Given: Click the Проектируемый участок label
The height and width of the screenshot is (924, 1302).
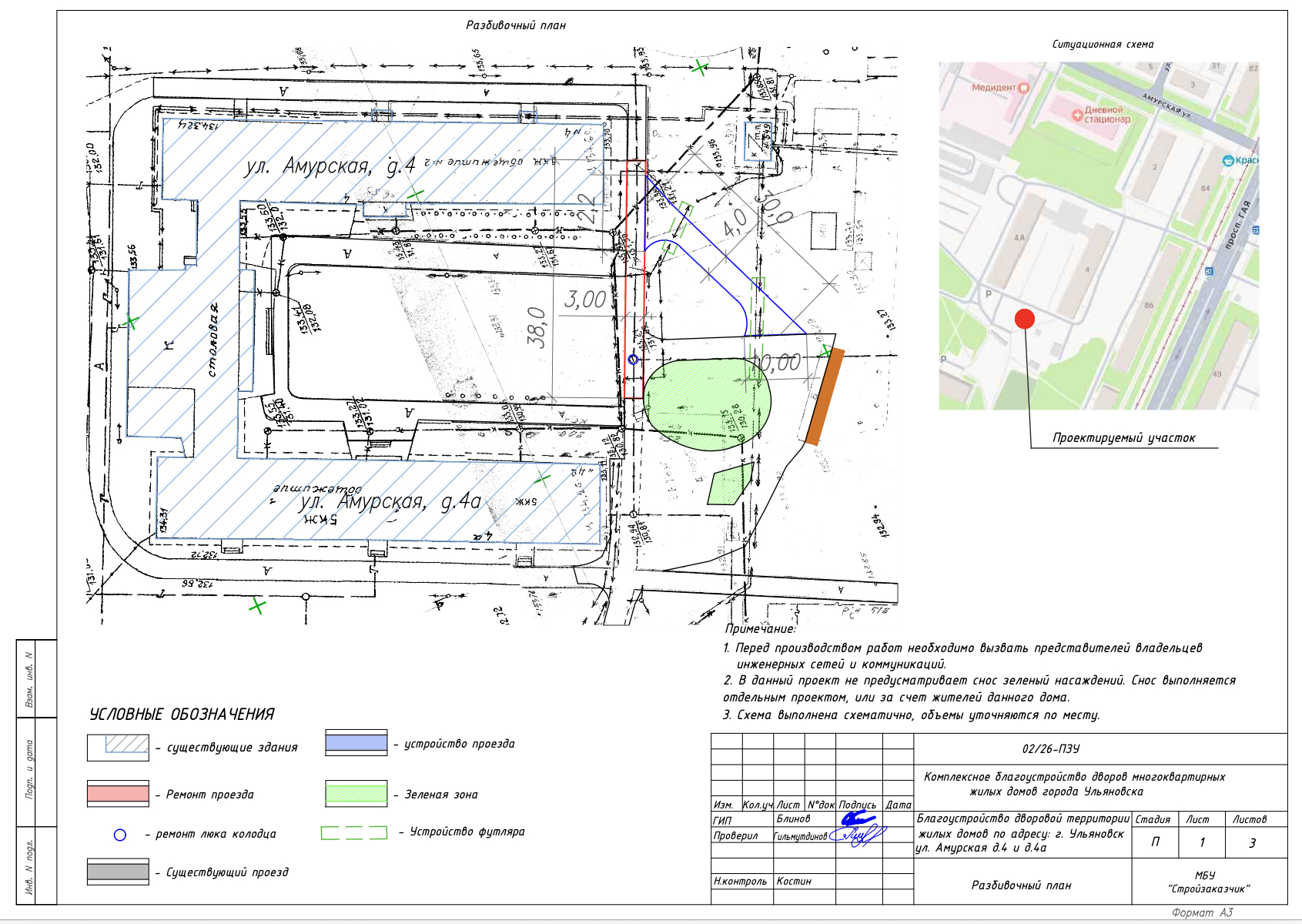Looking at the screenshot, I should [x=1123, y=438].
